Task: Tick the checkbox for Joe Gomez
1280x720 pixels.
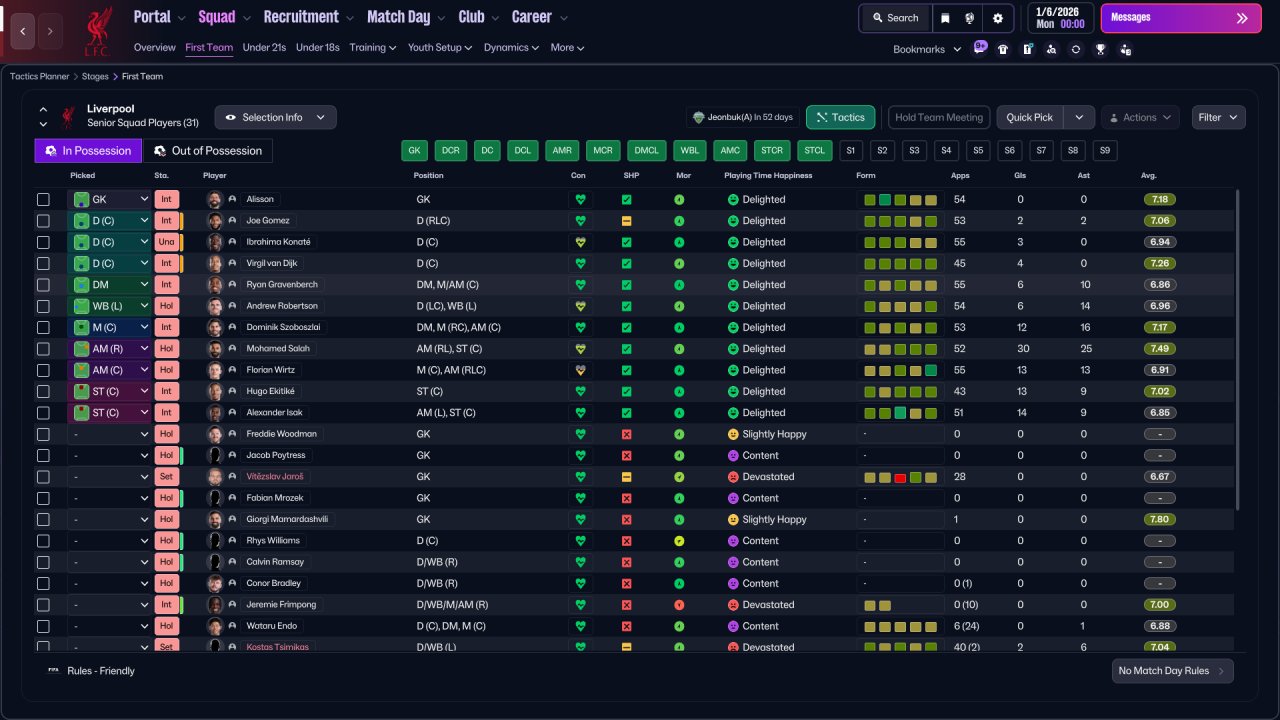Action: coord(43,221)
